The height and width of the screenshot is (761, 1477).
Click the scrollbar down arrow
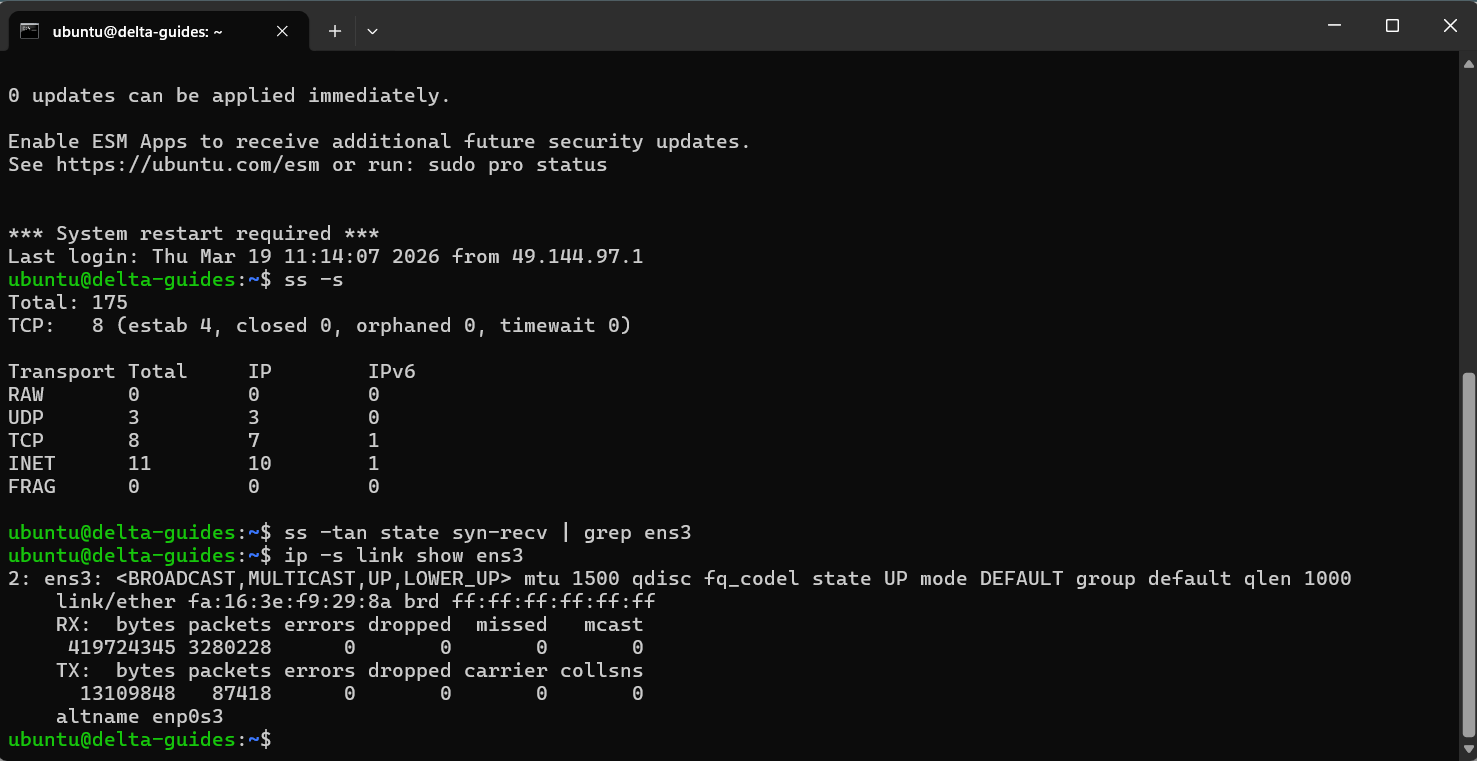1468,750
